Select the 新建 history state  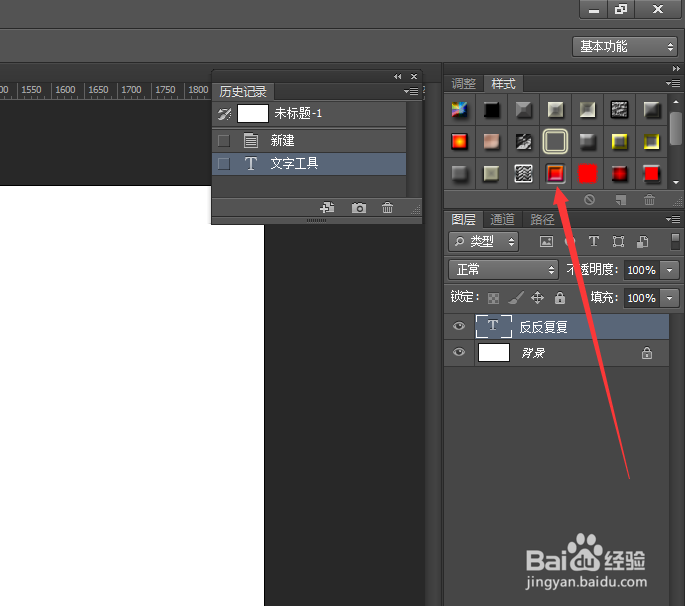(x=309, y=141)
